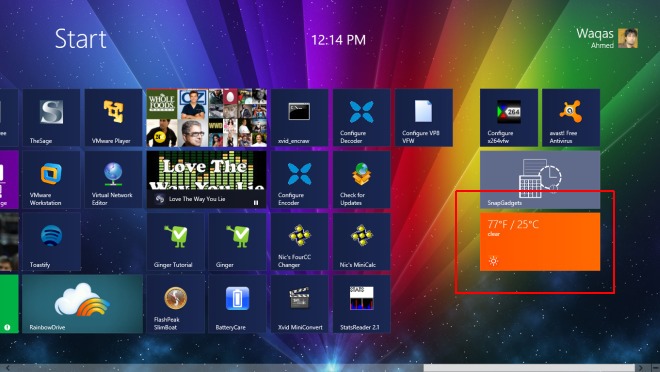660x372 pixels.
Task: Open the people photo collage tile
Action: coord(207,118)
